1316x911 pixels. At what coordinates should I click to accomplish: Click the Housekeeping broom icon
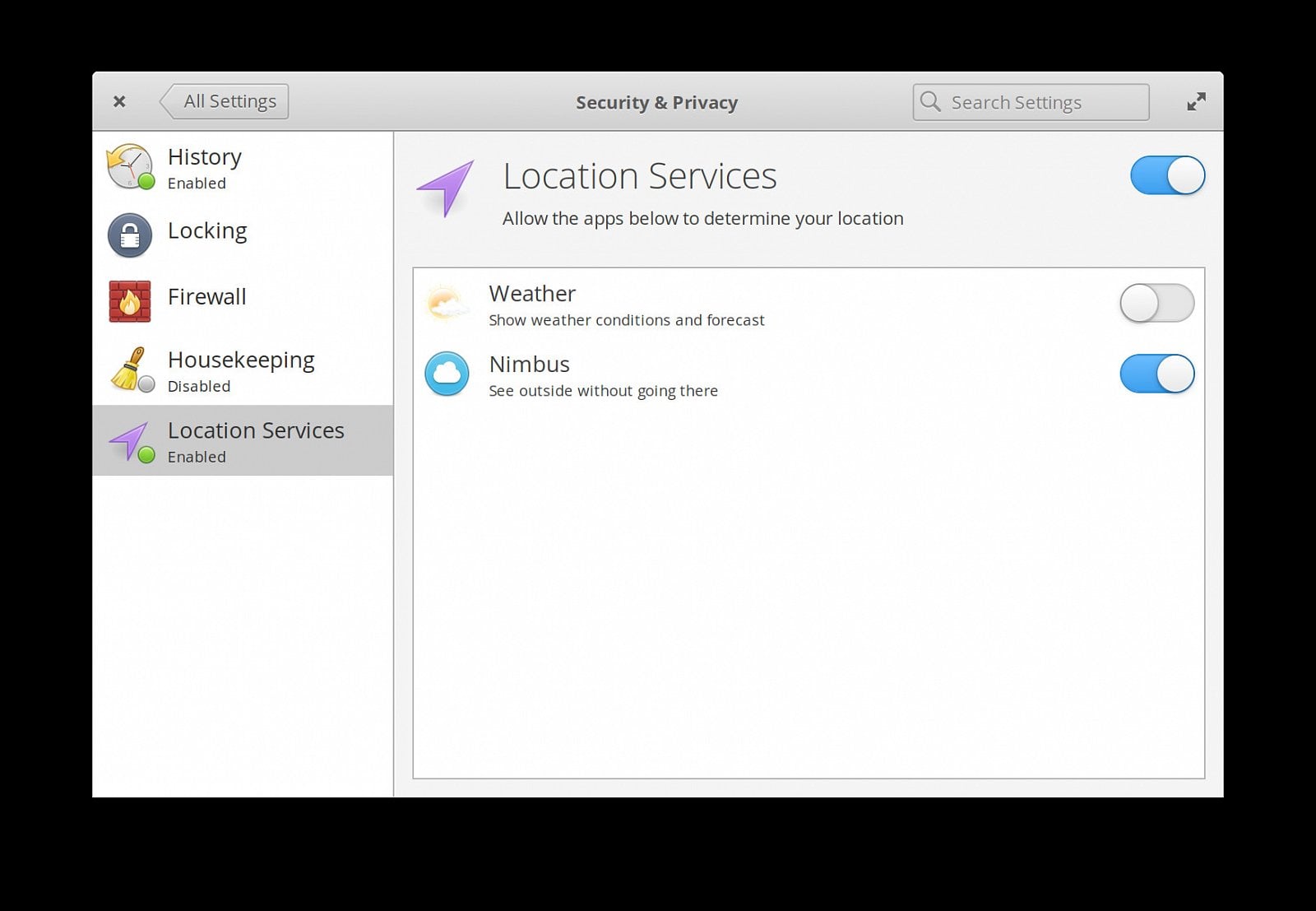[x=128, y=369]
